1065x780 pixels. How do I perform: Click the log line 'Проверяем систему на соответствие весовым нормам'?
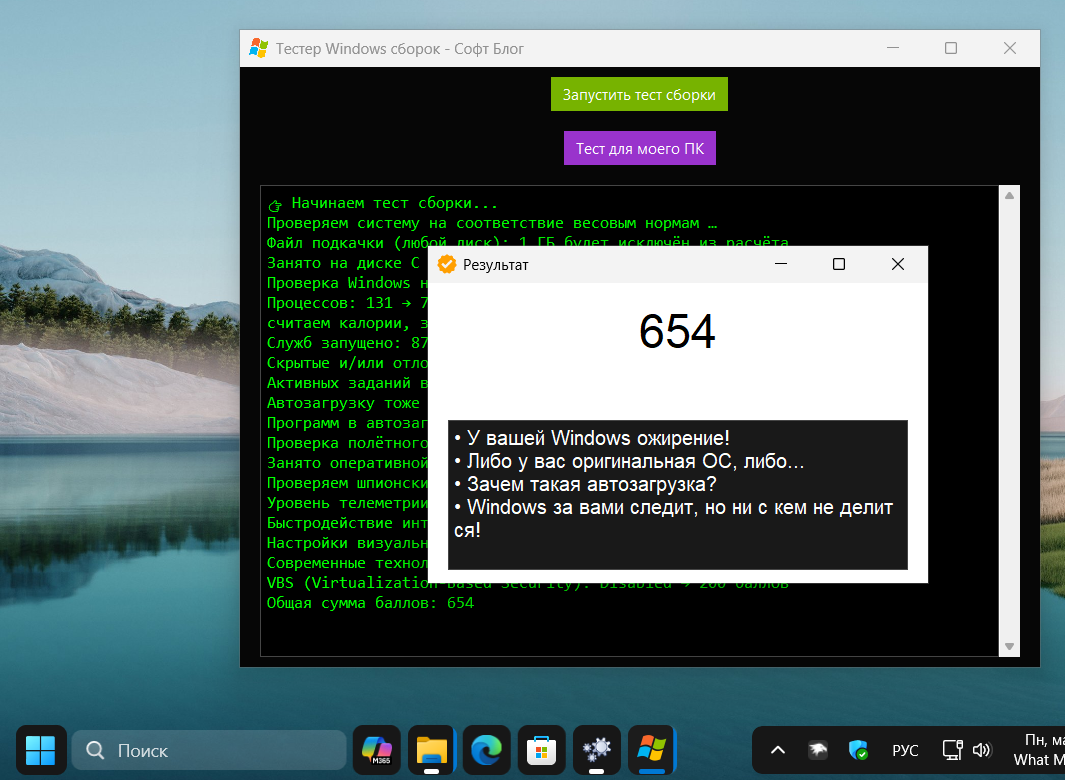[492, 223]
